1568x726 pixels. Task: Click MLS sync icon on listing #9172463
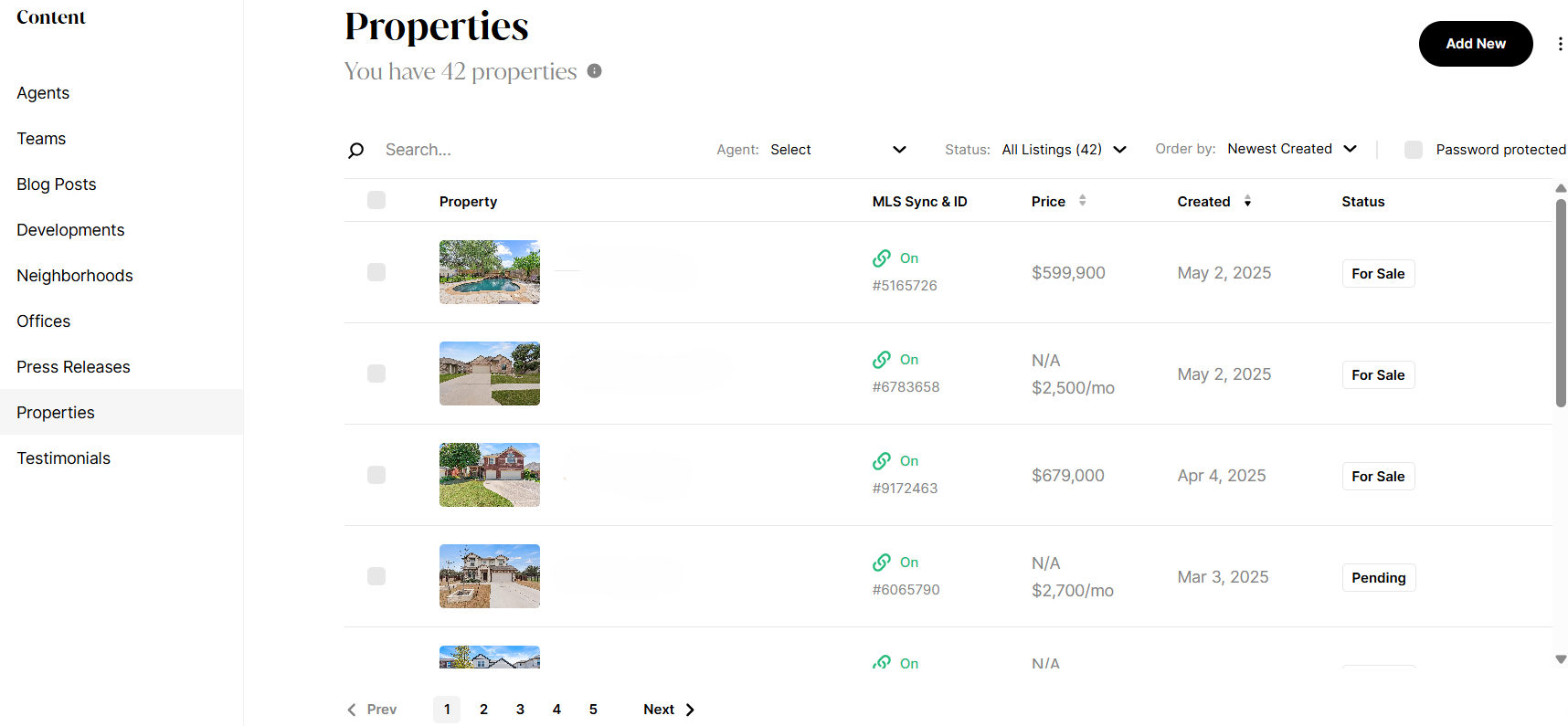tap(882, 461)
